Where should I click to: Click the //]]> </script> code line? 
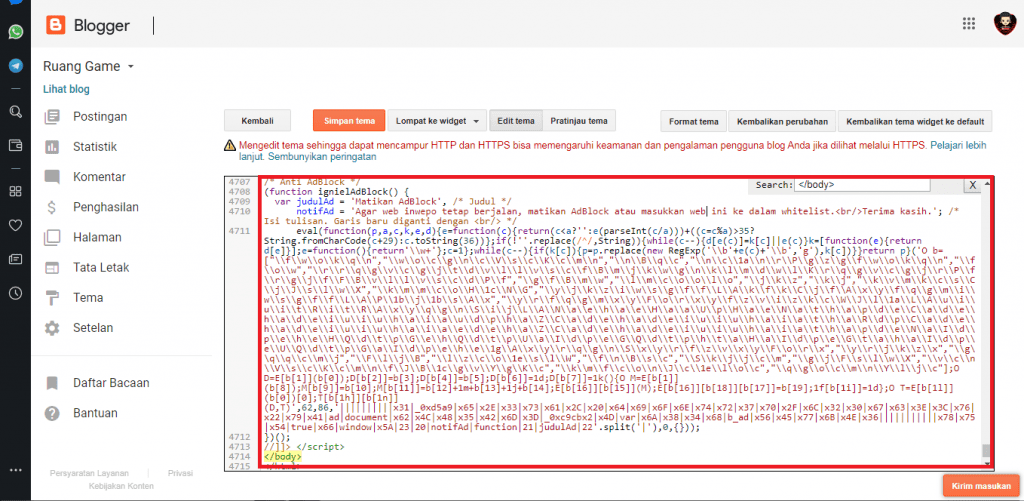tap(304, 447)
